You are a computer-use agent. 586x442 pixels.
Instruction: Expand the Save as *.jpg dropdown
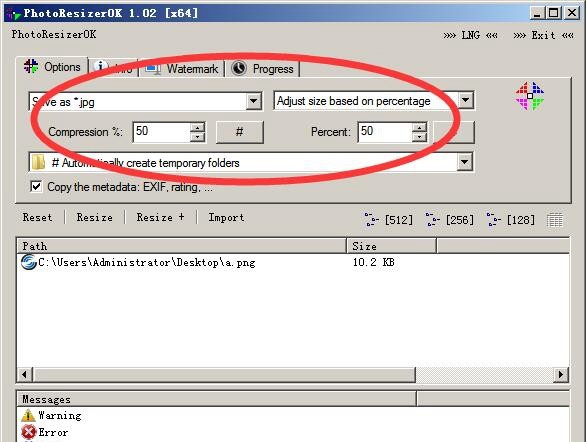tap(253, 101)
